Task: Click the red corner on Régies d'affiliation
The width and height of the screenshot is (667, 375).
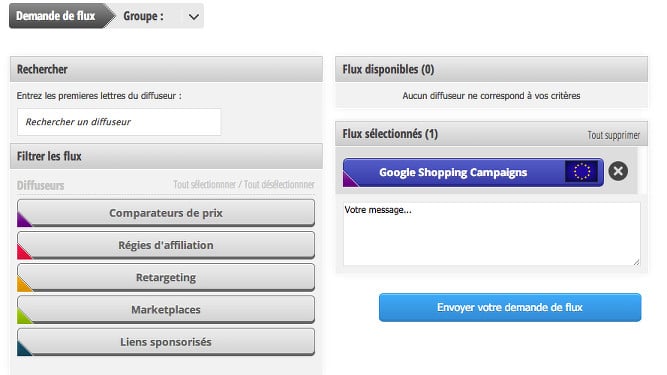Action: click(x=23, y=252)
